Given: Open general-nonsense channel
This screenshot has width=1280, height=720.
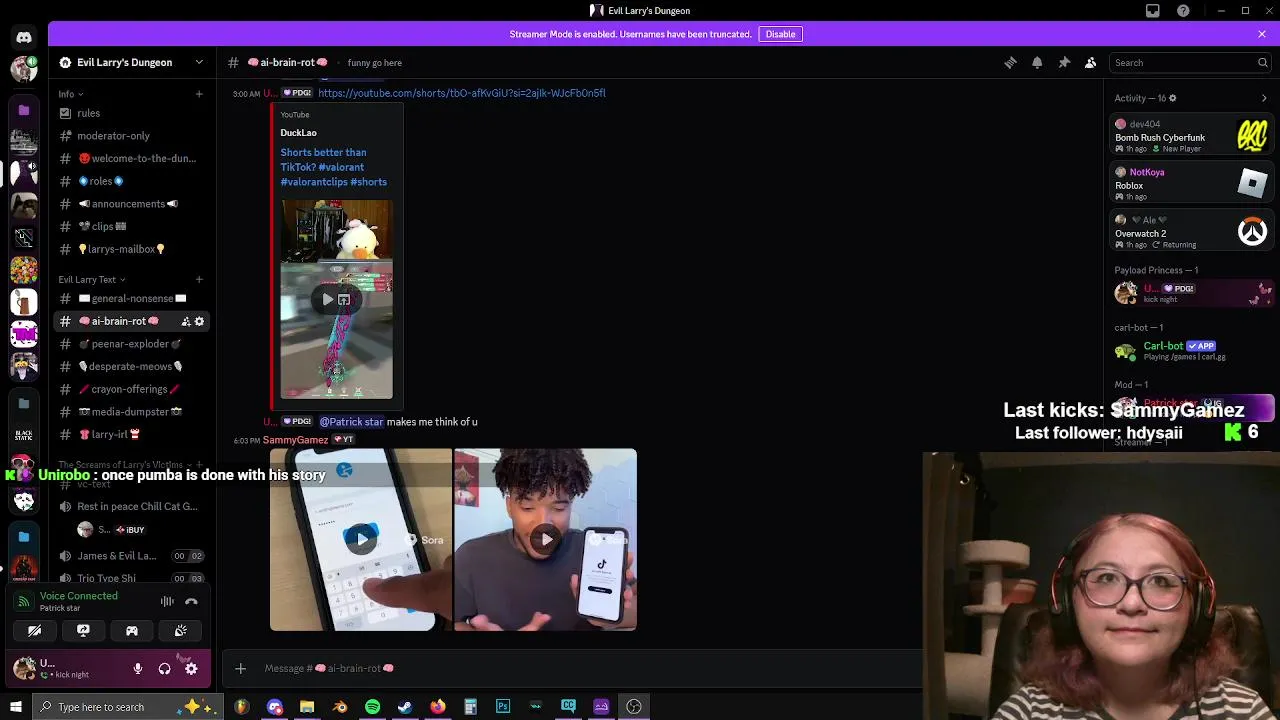Looking at the screenshot, I should [131, 298].
